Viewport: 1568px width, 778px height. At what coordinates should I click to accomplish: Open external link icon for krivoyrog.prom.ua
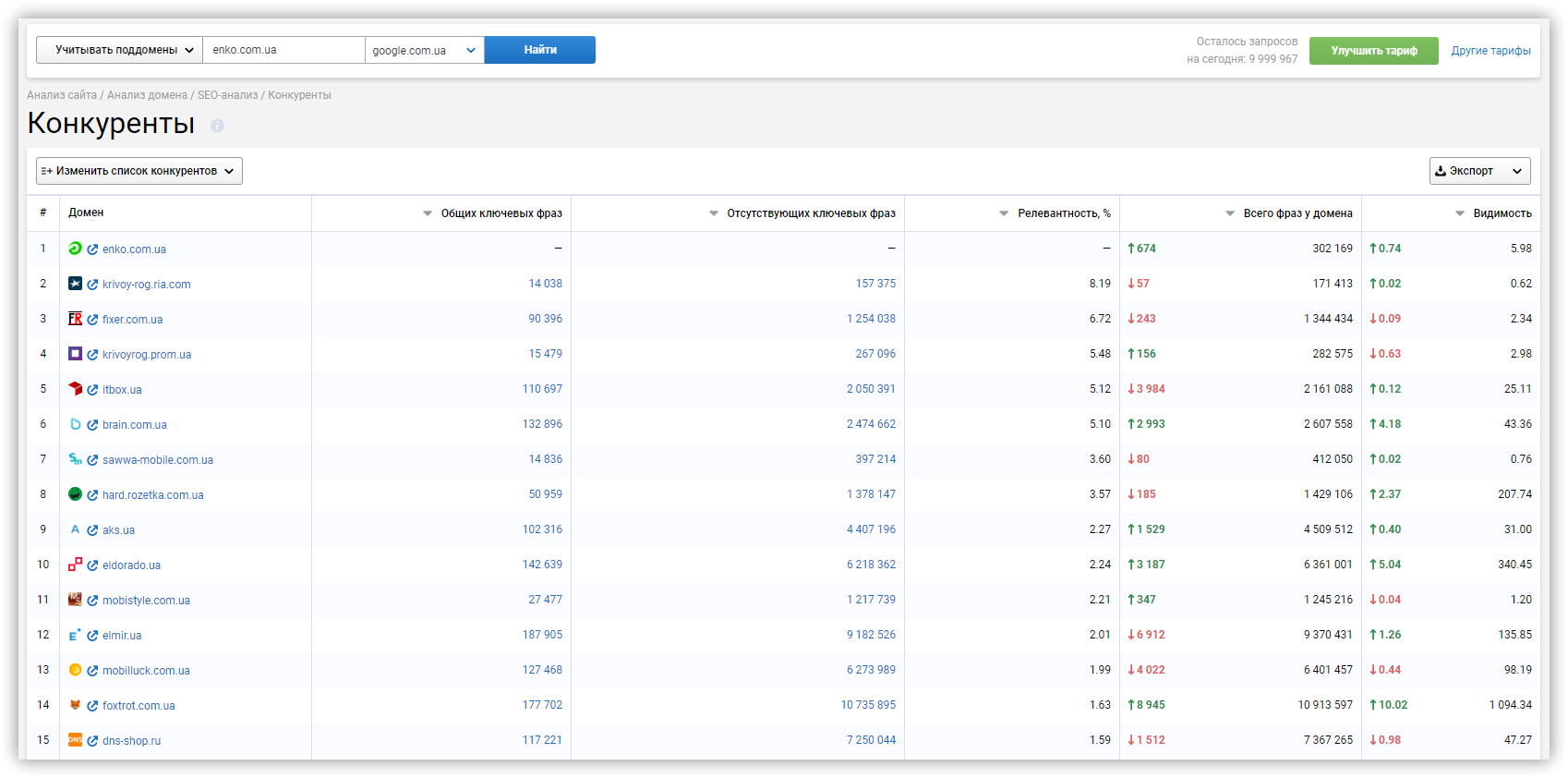coord(92,355)
